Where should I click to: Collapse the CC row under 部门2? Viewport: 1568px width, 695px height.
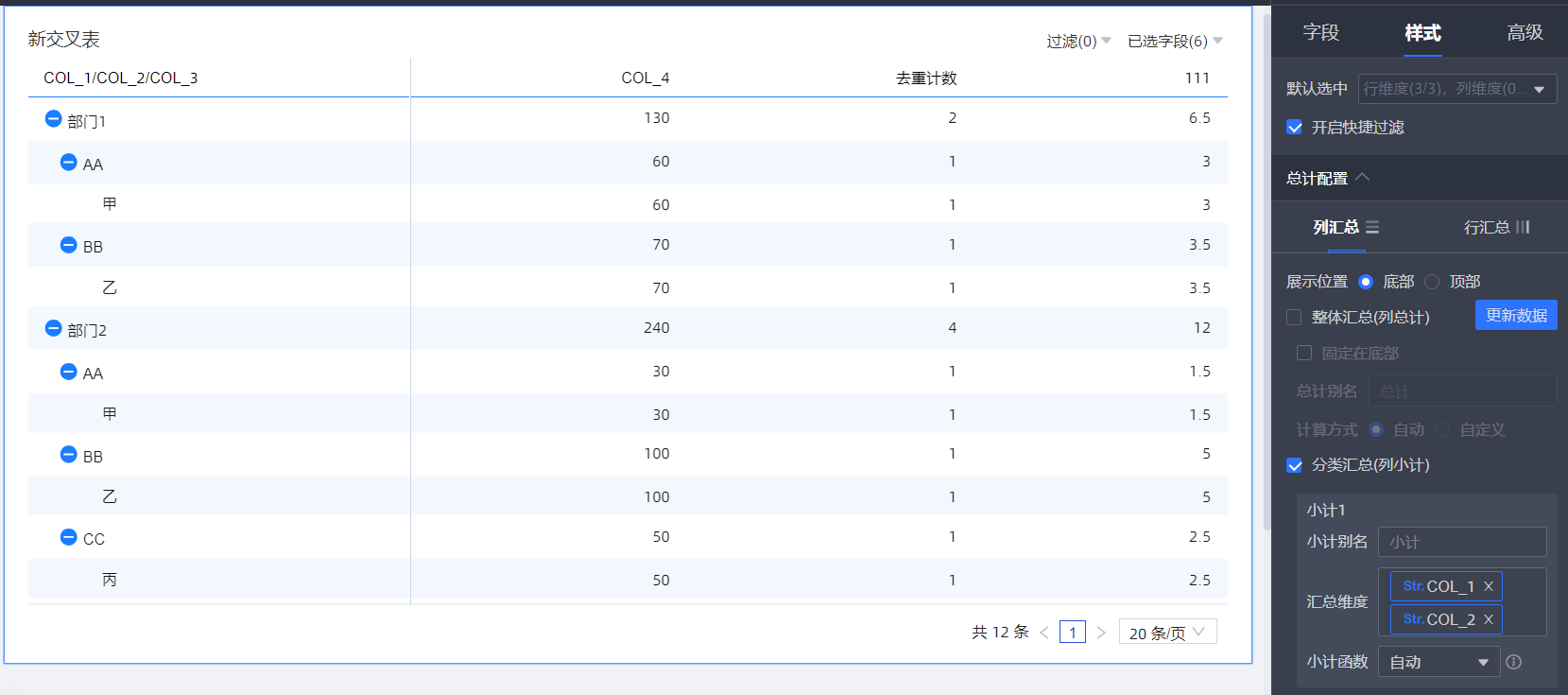pos(68,537)
